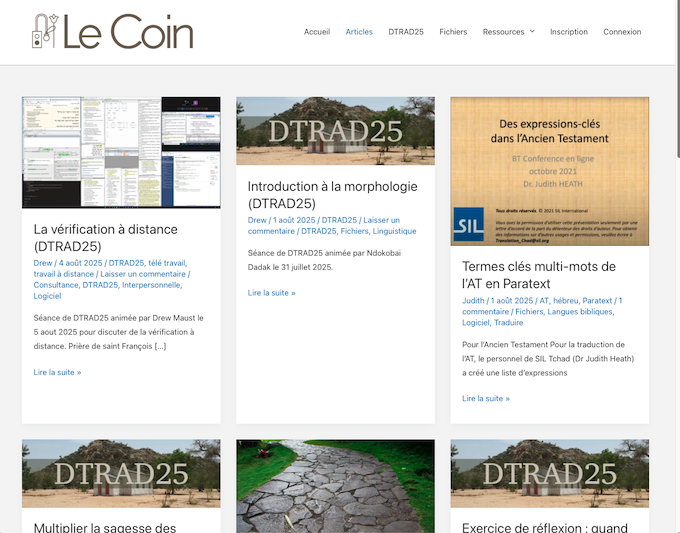
Task: Open Fichiers category on morphologie article
Action: coord(354,231)
